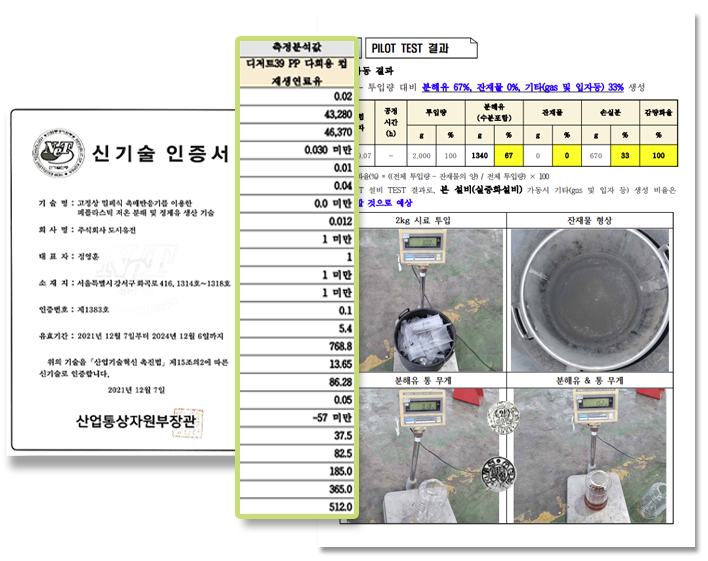
Task: Select the '13.65' value cell
Action: pyautogui.click(x=297, y=364)
